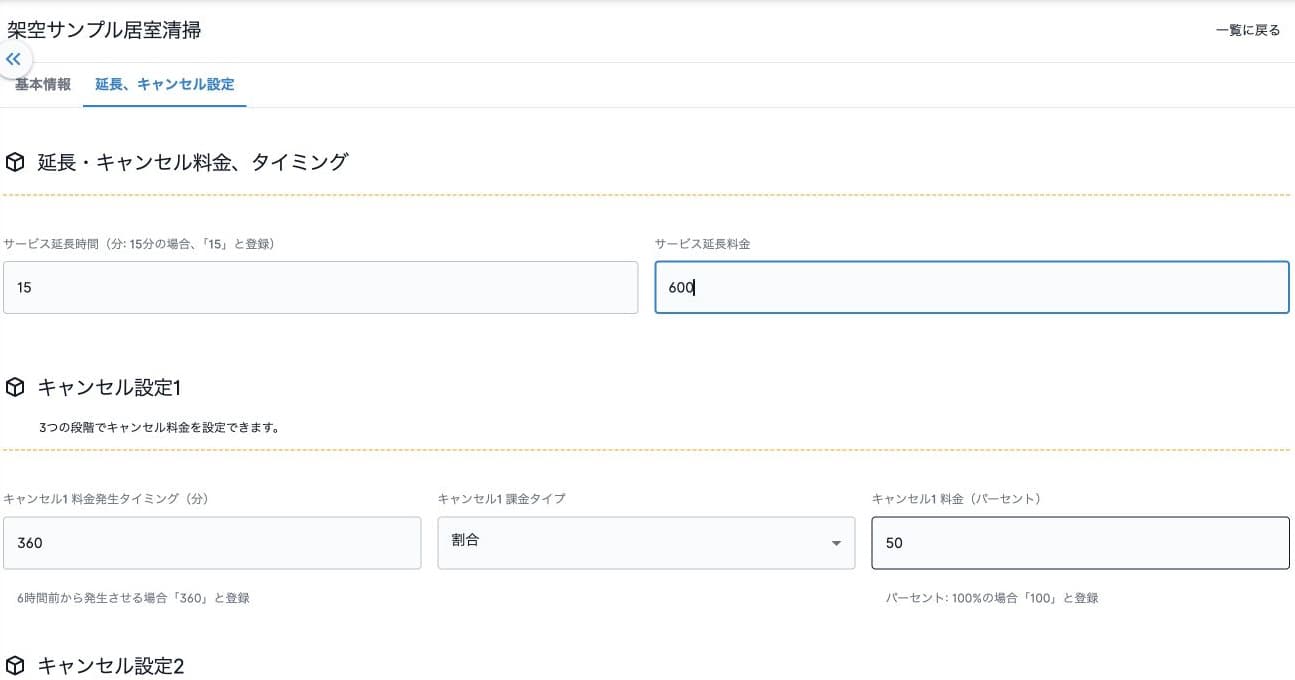This screenshot has width=1295, height=680.
Task: Edit キャンセル1 料金（パーセント） field
Action: (1080, 543)
